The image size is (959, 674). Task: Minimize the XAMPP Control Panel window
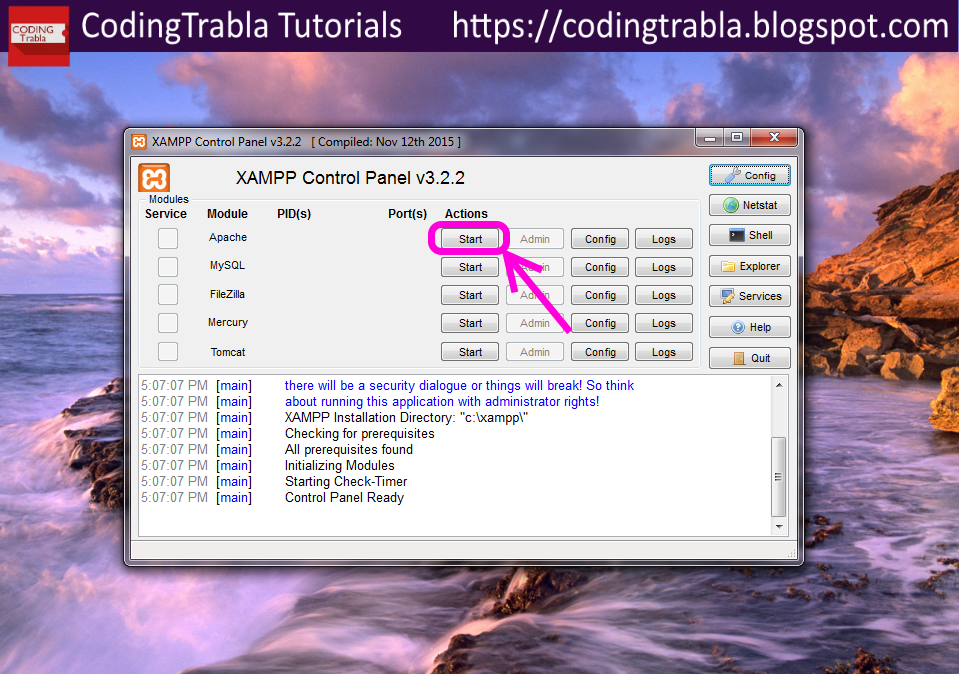point(709,138)
